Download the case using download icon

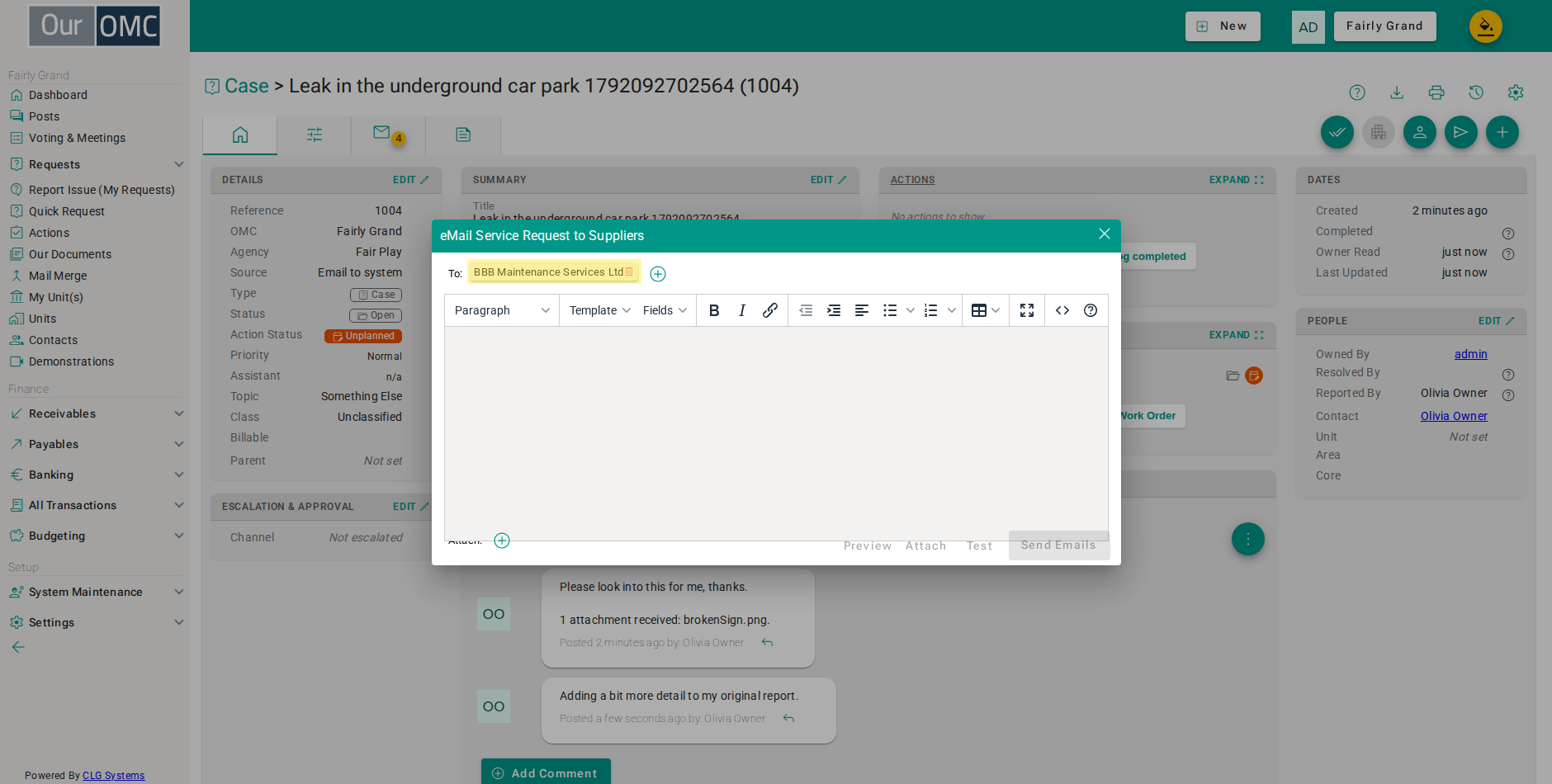1397,92
